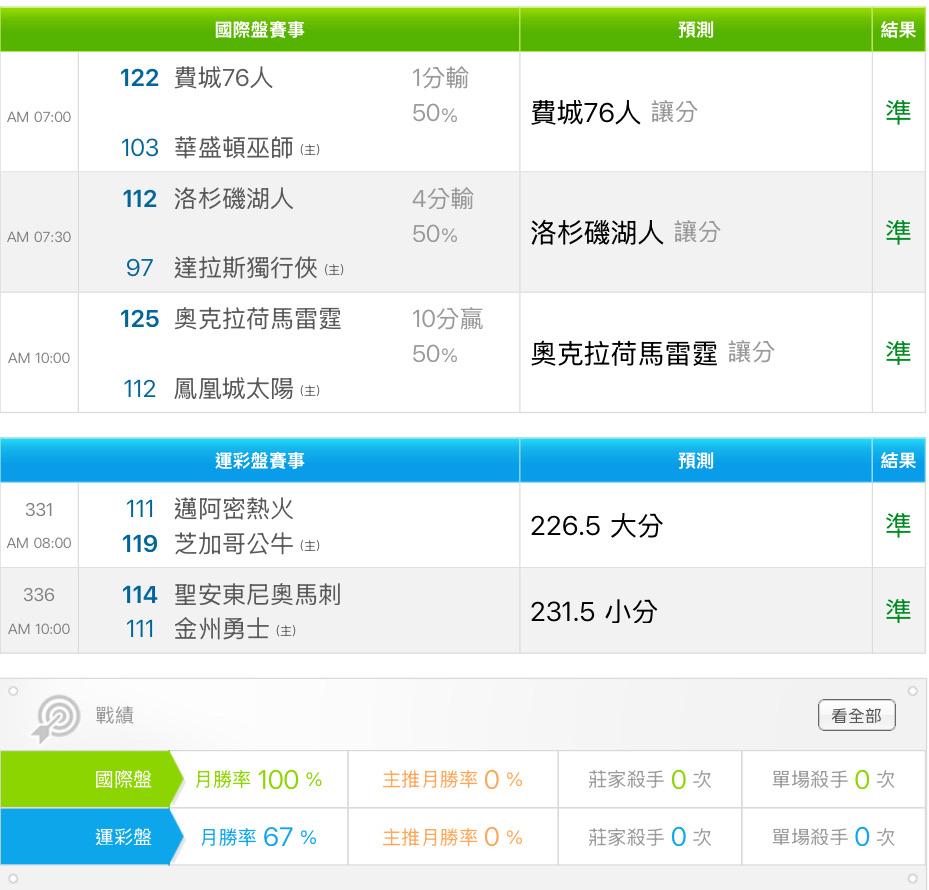Click the score 97 for 達拉斯獨行俠
The width and height of the screenshot is (929, 890).
tap(139, 268)
